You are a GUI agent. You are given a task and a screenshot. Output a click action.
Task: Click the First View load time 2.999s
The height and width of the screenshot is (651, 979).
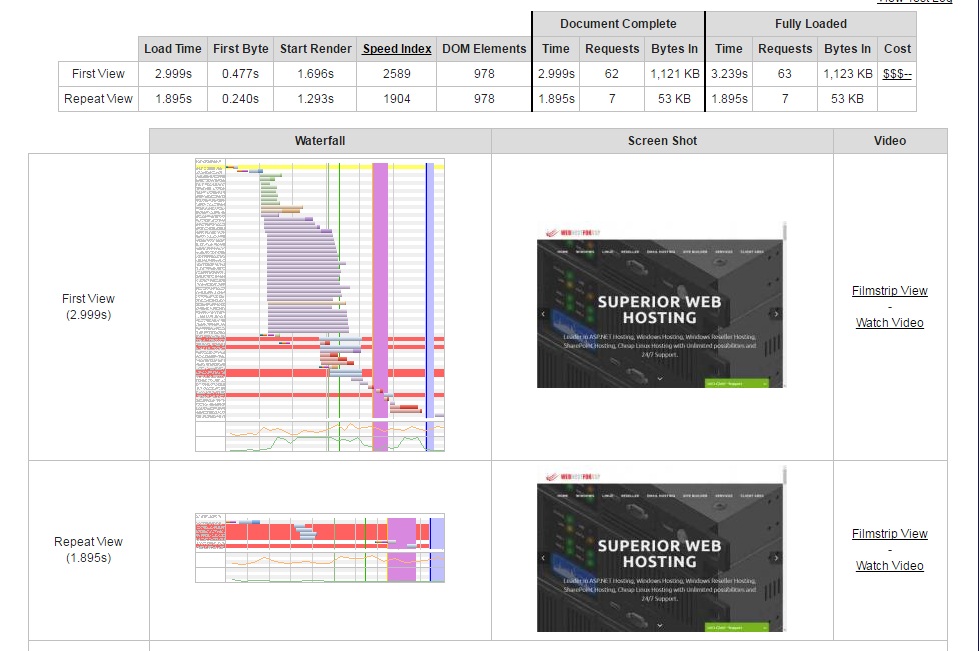173,74
